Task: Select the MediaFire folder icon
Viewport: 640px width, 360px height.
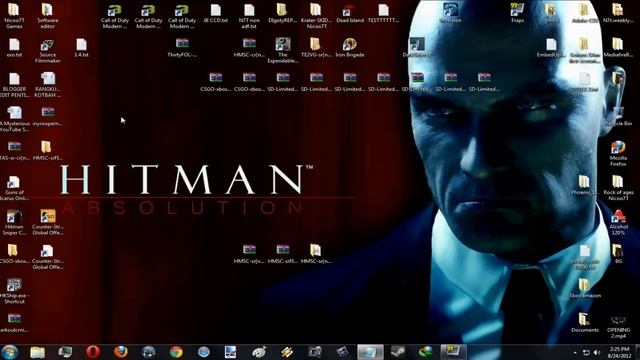Action: click(x=618, y=48)
